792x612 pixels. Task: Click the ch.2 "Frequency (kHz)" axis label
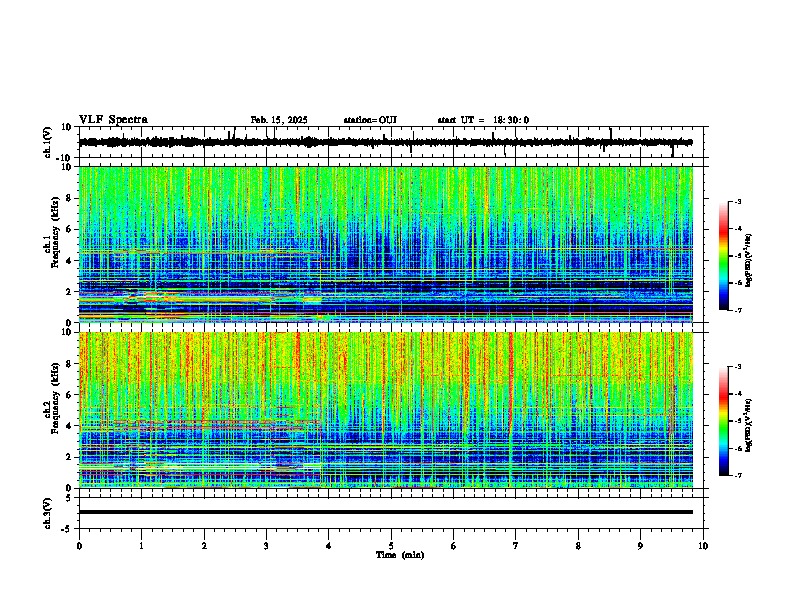[55, 398]
